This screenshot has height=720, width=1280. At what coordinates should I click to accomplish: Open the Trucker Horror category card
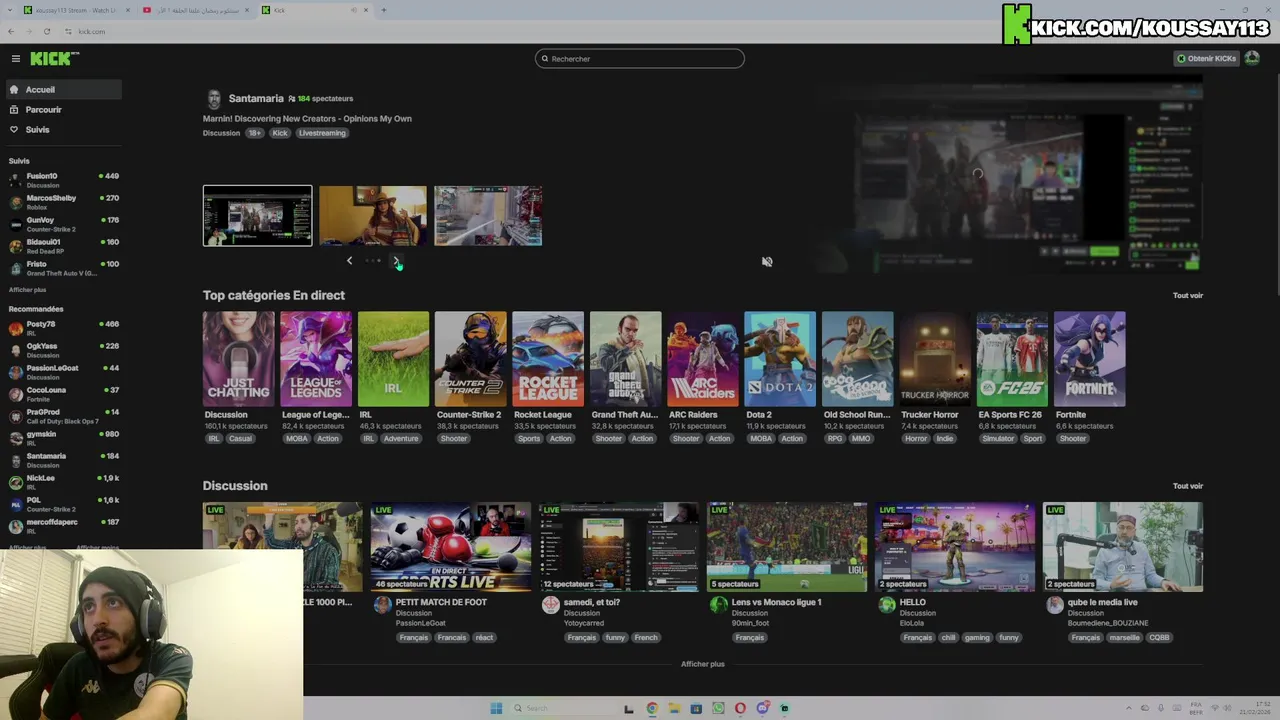point(935,359)
